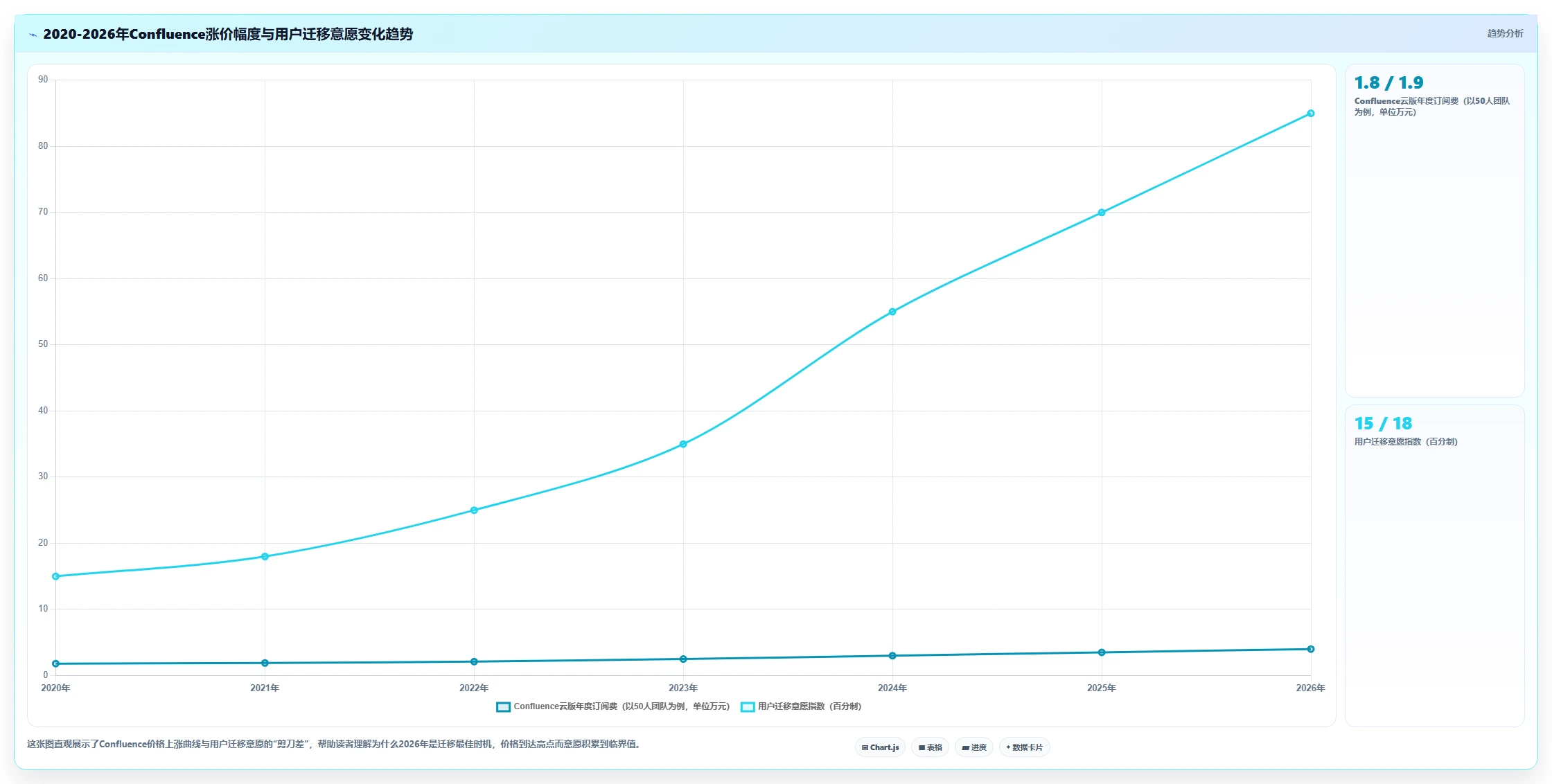The width and height of the screenshot is (1552, 784).
Task: Click the 2025年 subscription fee data point
Action: click(1101, 652)
